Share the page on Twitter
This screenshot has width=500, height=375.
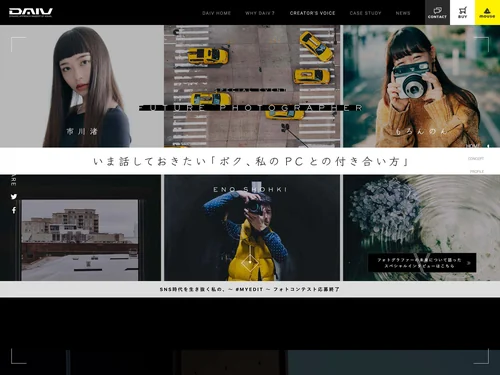pyautogui.click(x=14, y=196)
